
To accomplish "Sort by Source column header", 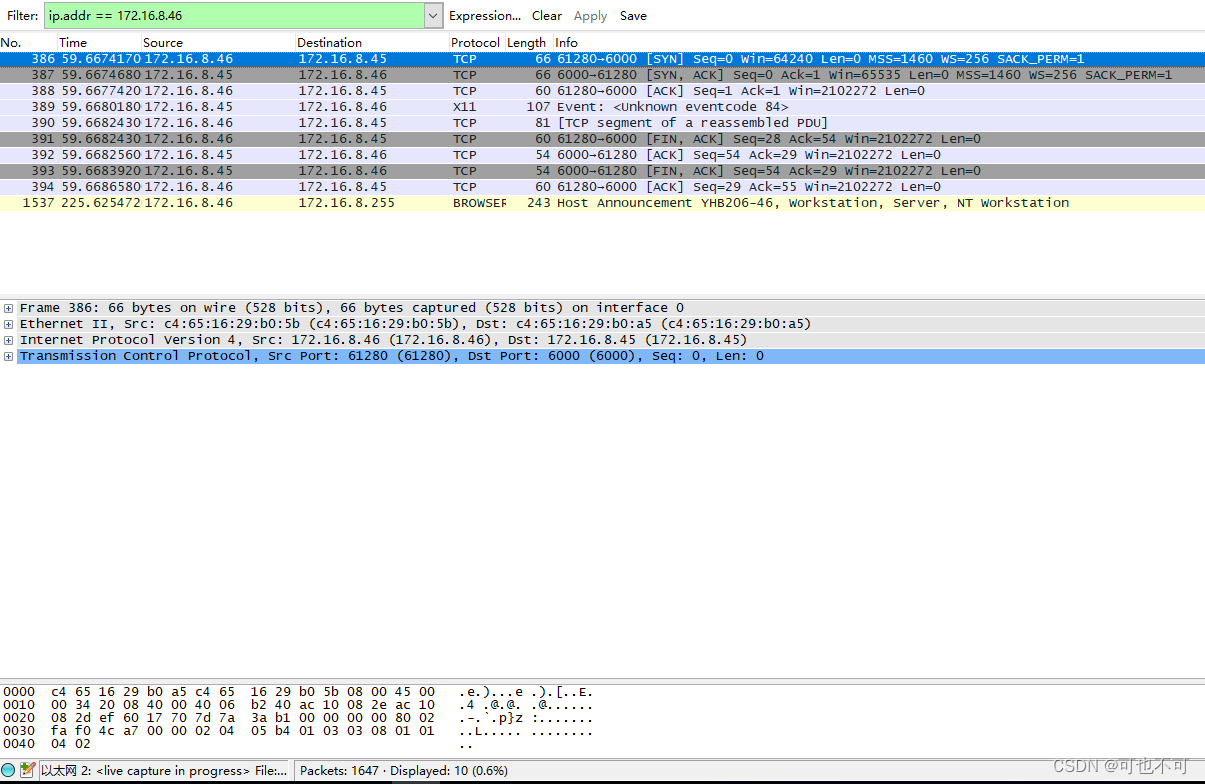I will (x=218, y=43).
